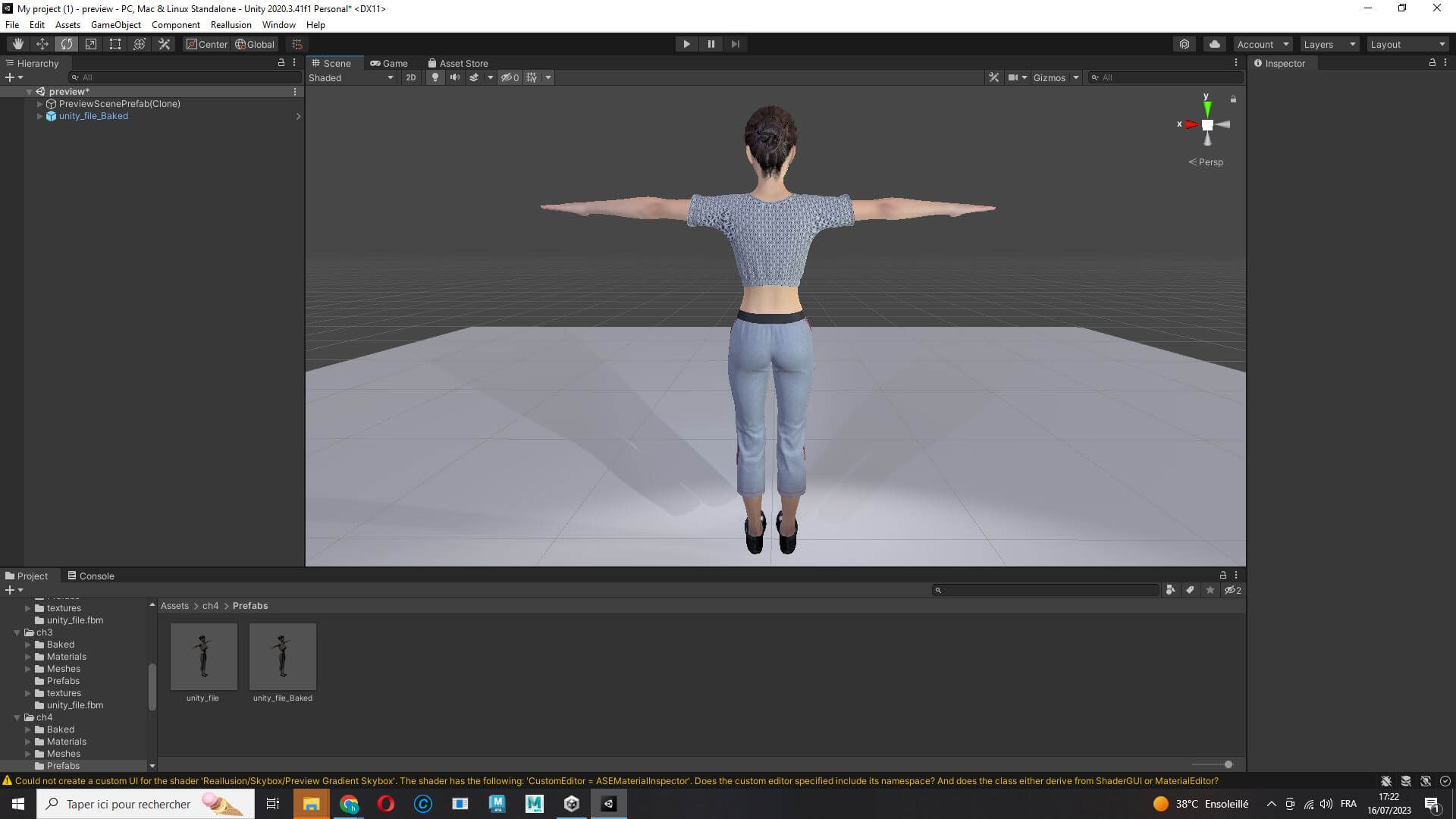
Task: Toggle pivot mode Center button
Action: (x=206, y=44)
